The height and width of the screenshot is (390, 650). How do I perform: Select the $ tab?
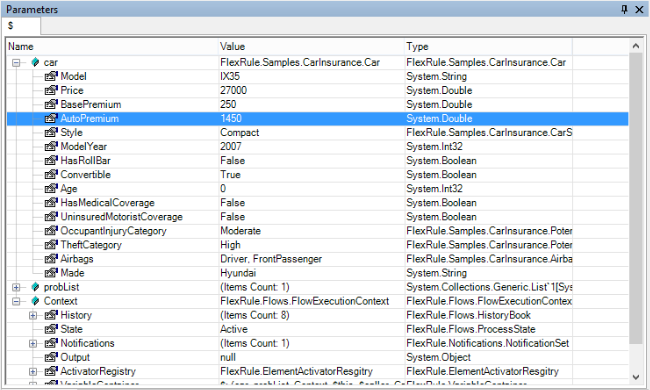21,26
